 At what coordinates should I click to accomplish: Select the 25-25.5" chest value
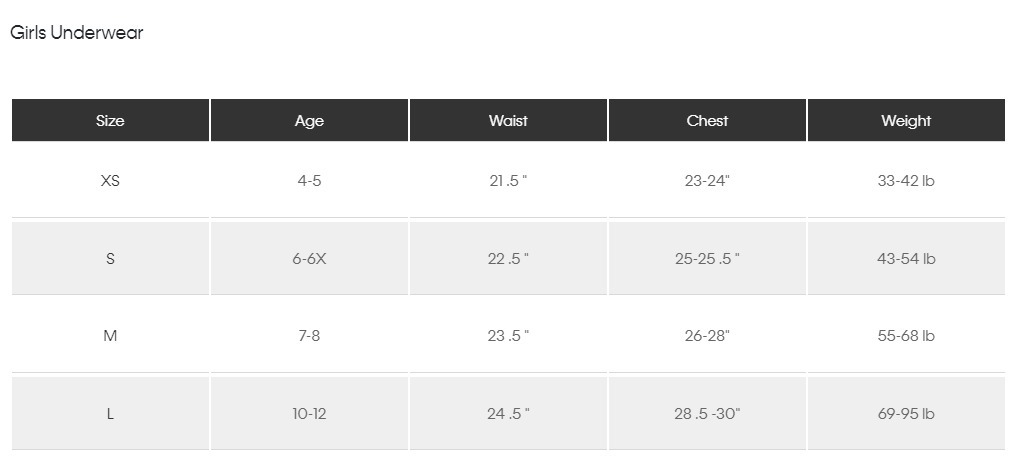coord(707,259)
